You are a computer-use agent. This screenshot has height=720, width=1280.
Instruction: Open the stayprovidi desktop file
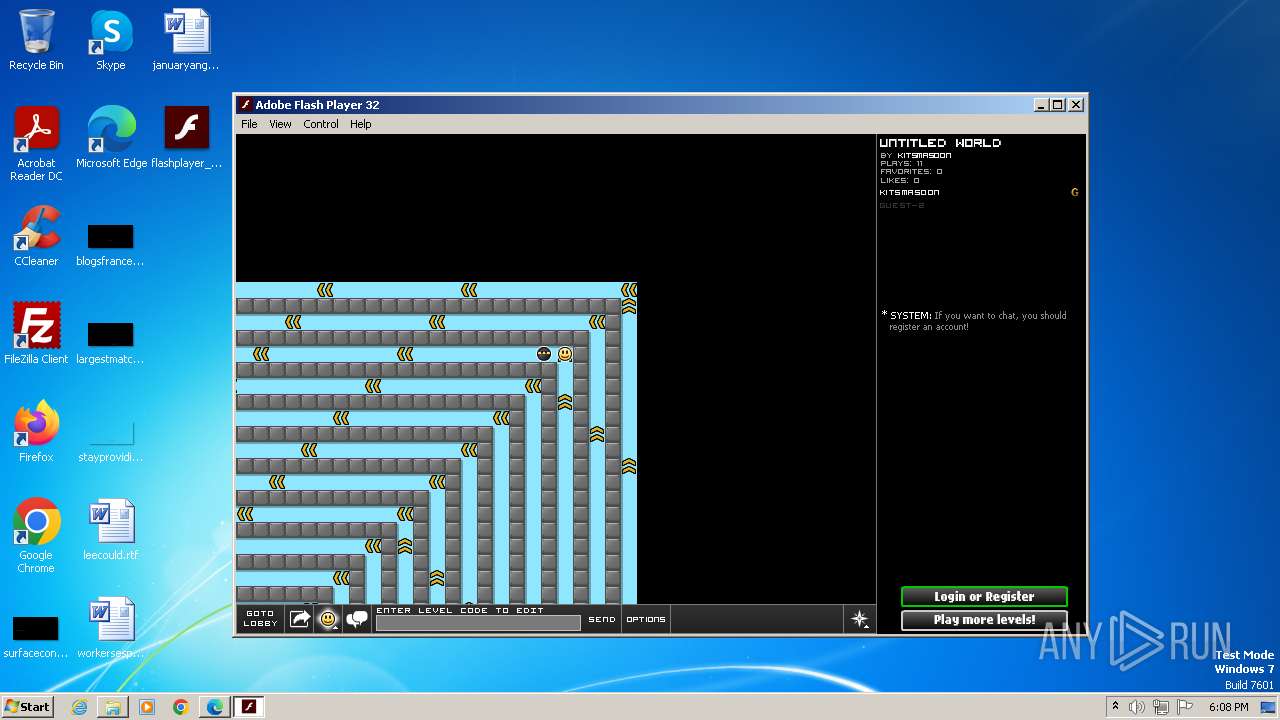point(110,440)
